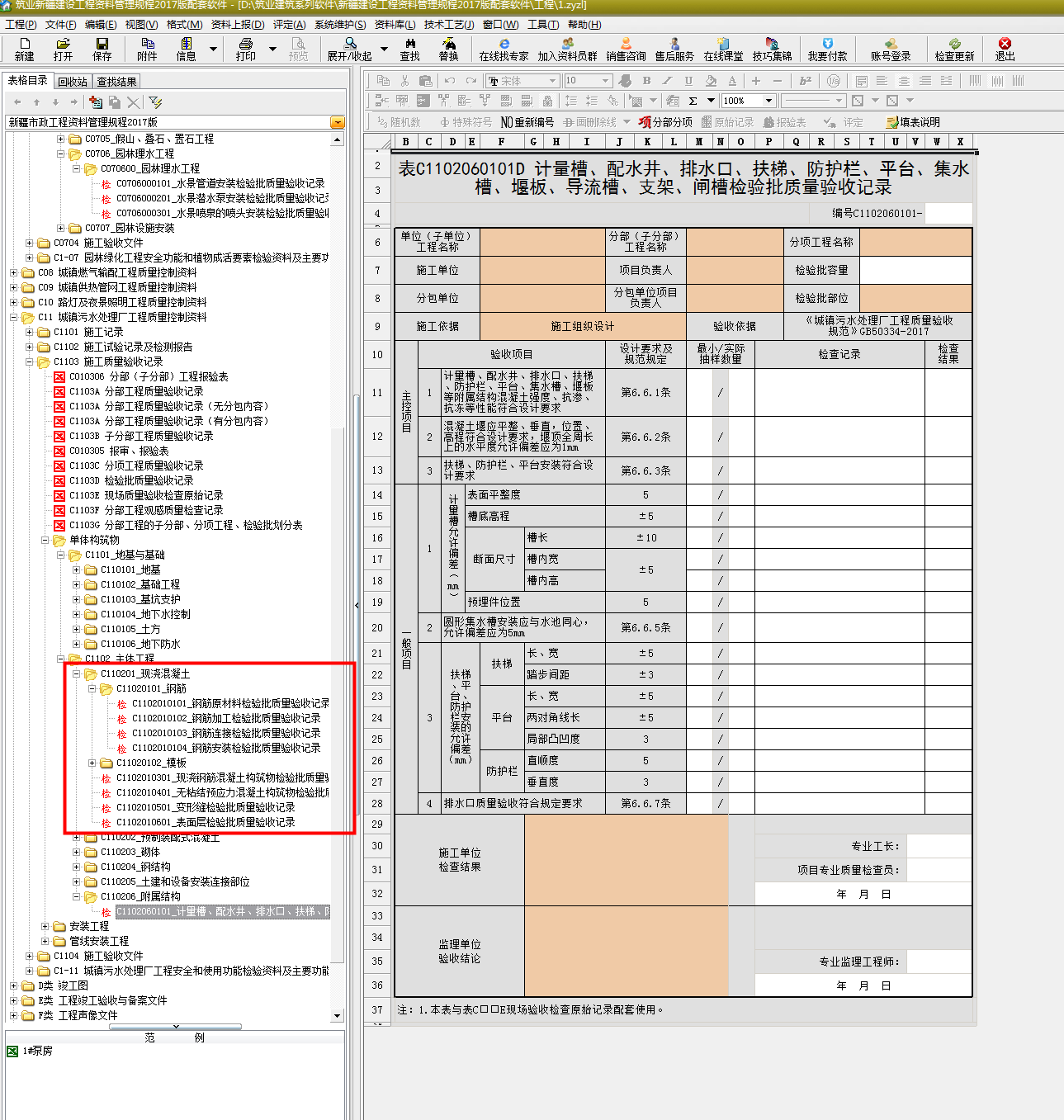Click the Σ sum icon
Screen dimensions: 1064x1120
(693, 101)
